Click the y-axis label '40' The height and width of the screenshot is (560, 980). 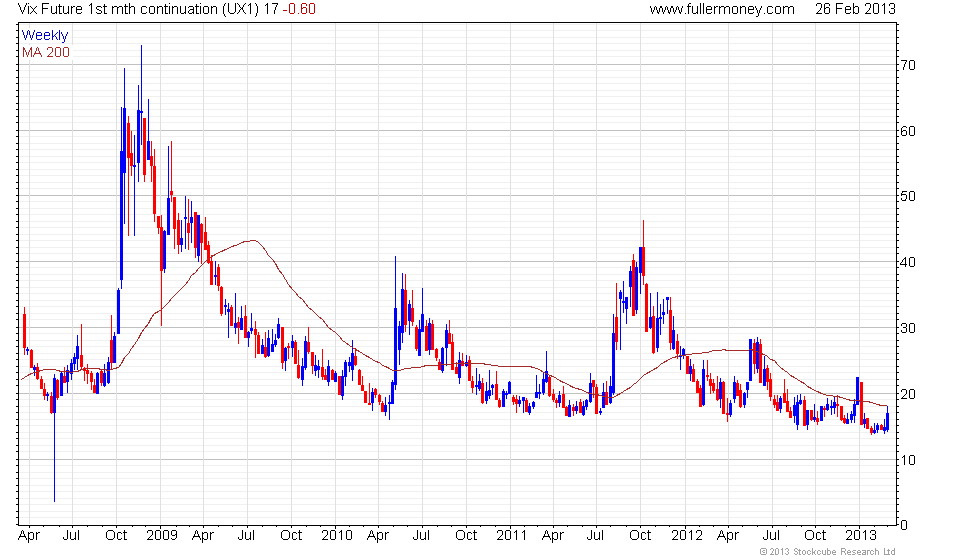point(908,262)
